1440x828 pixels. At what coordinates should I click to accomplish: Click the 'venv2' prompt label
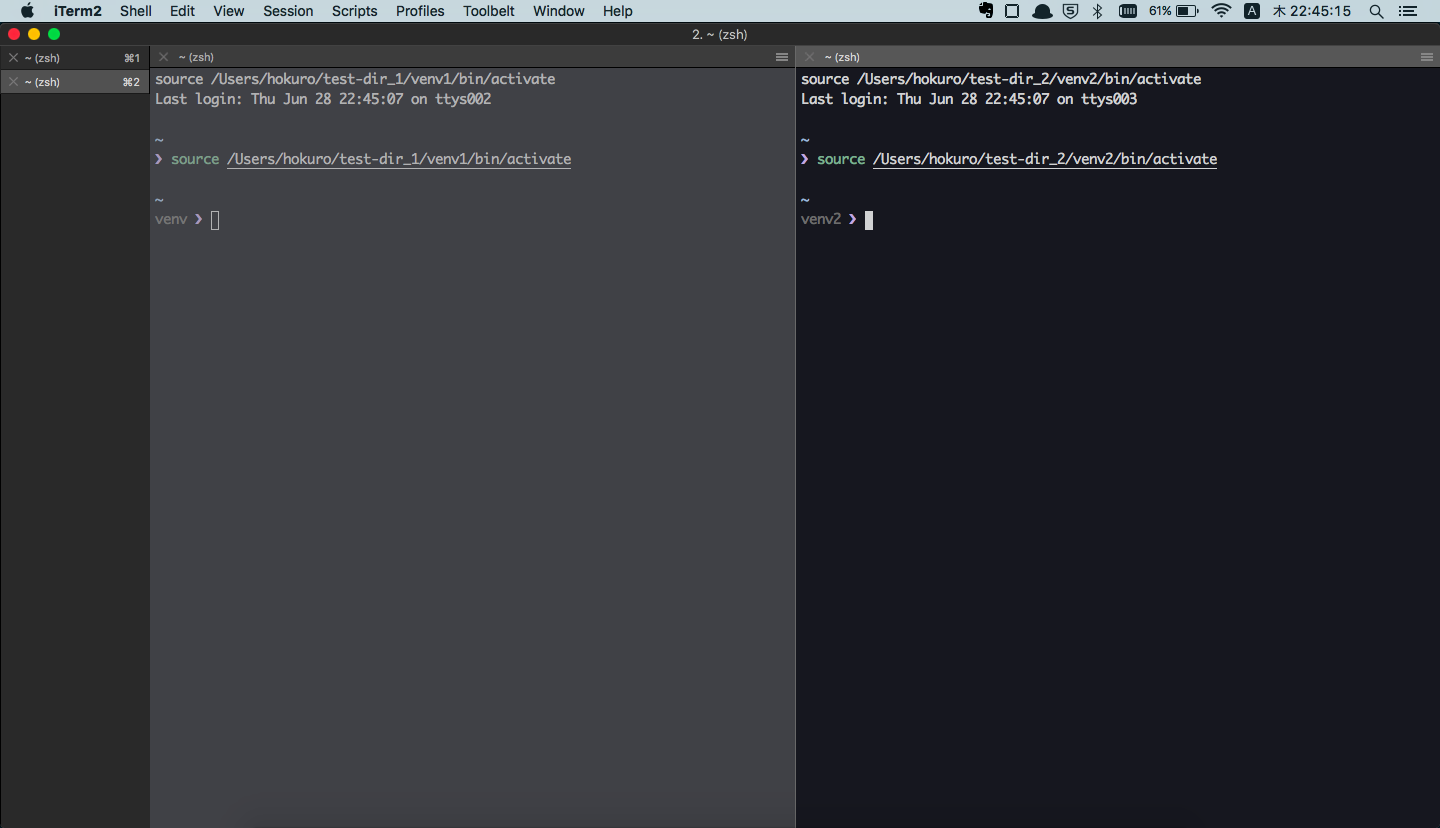tap(821, 219)
